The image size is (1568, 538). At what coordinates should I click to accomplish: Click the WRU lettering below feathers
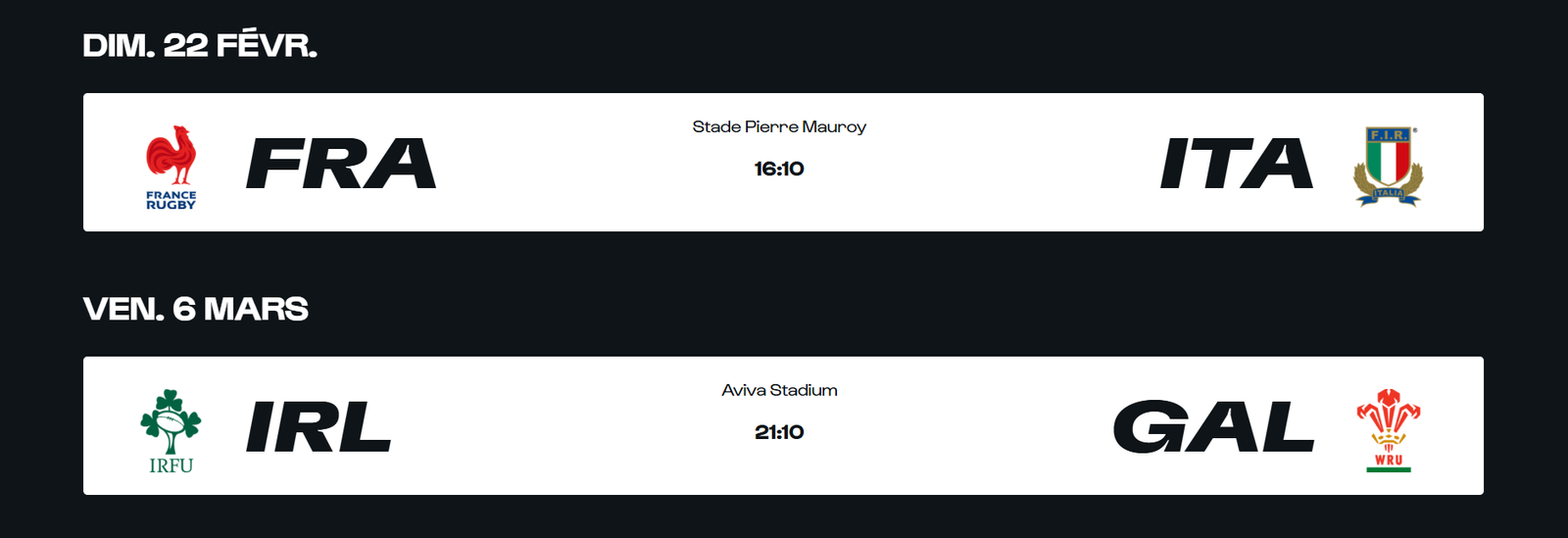coord(1388,460)
